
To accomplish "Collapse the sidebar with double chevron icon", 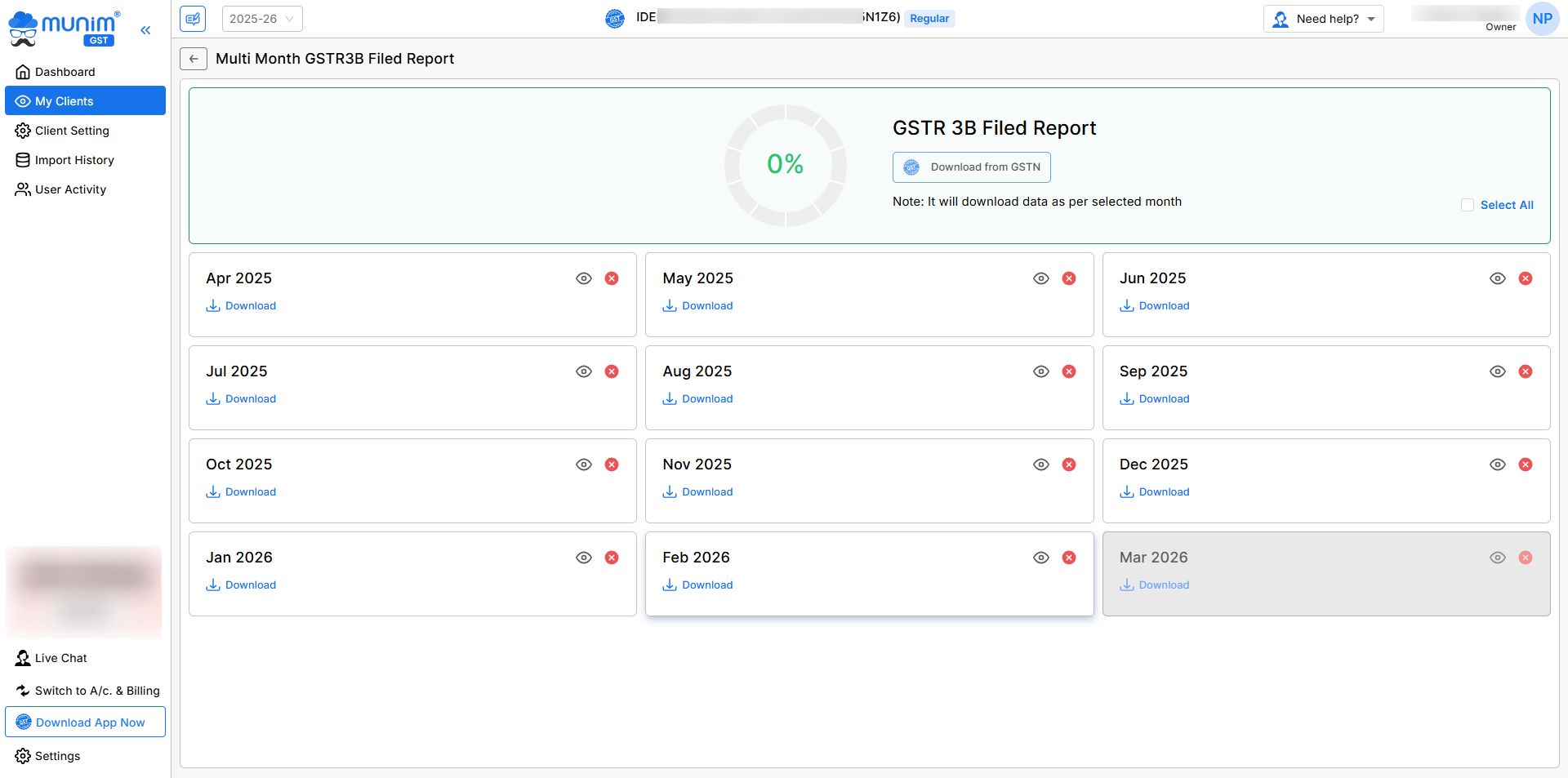I will (x=145, y=30).
